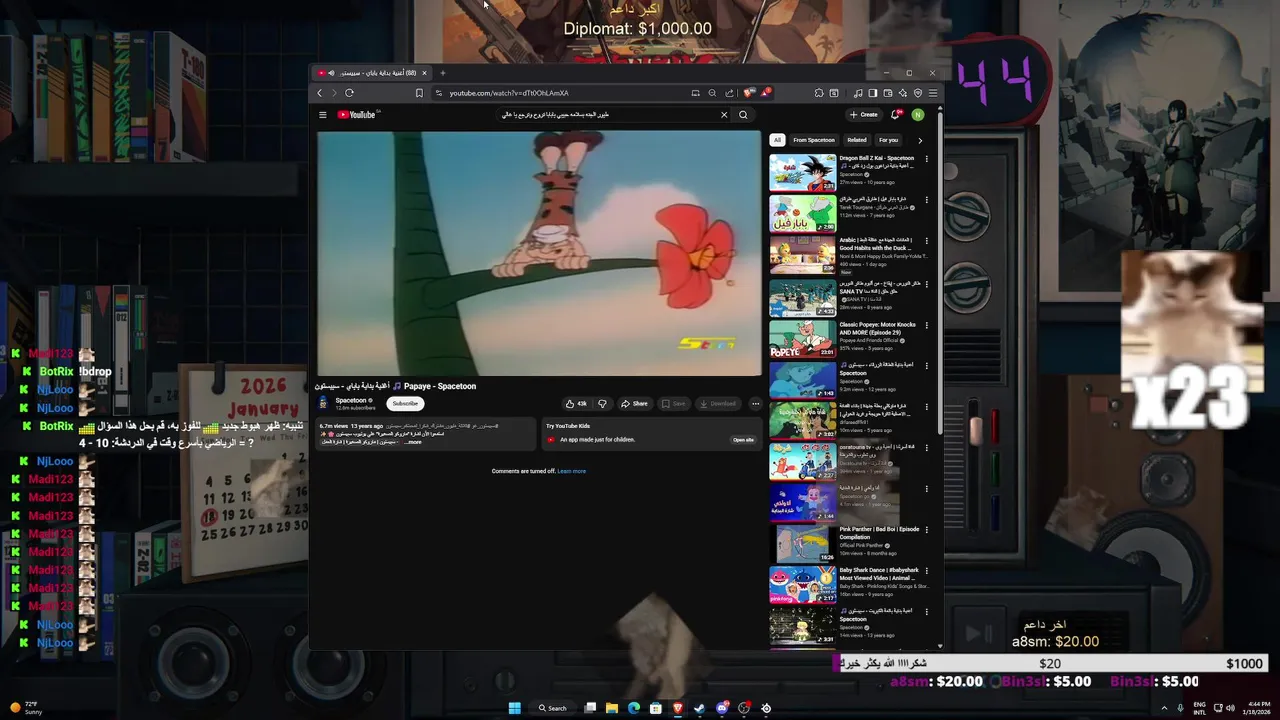The image size is (1280, 720).
Task: Open options for Good Habits Duck video
Action: 926,241
